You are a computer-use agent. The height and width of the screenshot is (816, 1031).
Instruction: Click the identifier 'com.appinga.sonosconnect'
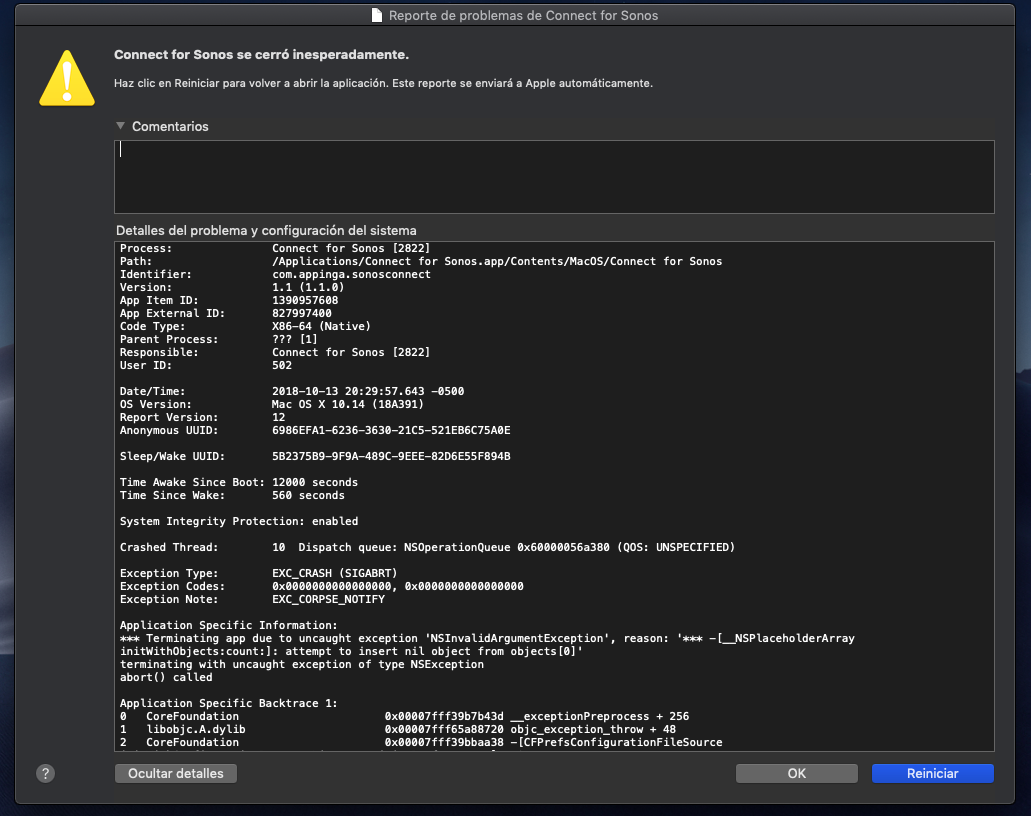coord(352,274)
